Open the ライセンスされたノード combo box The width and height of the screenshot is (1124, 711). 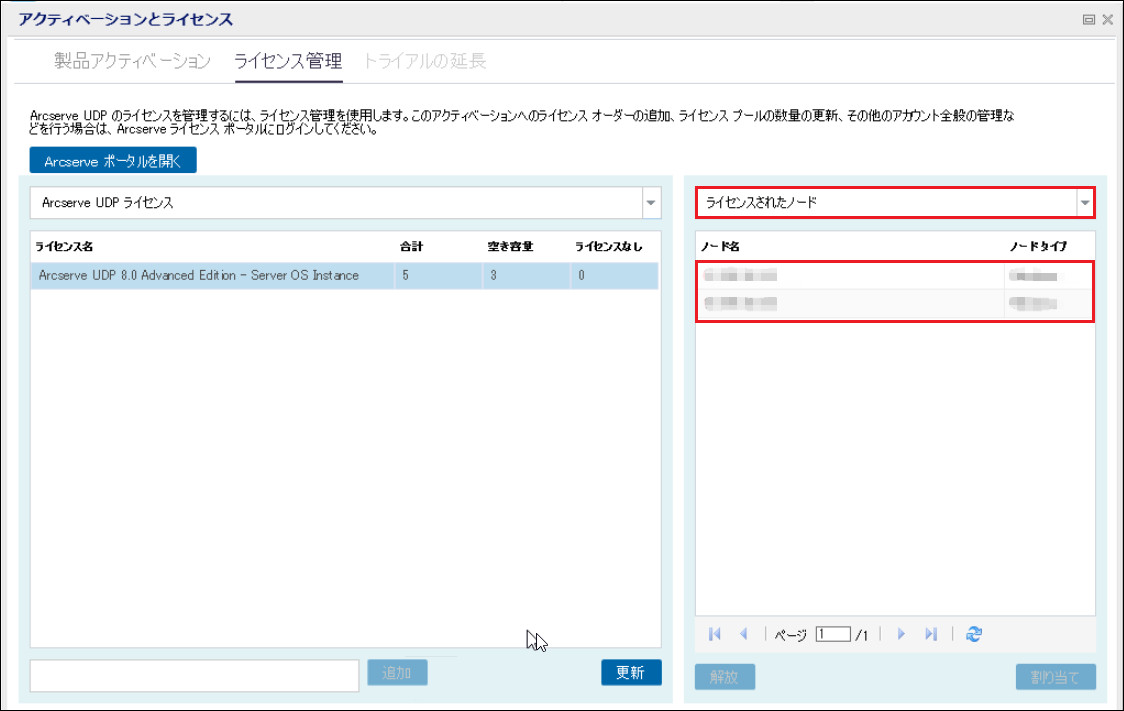pos(895,203)
